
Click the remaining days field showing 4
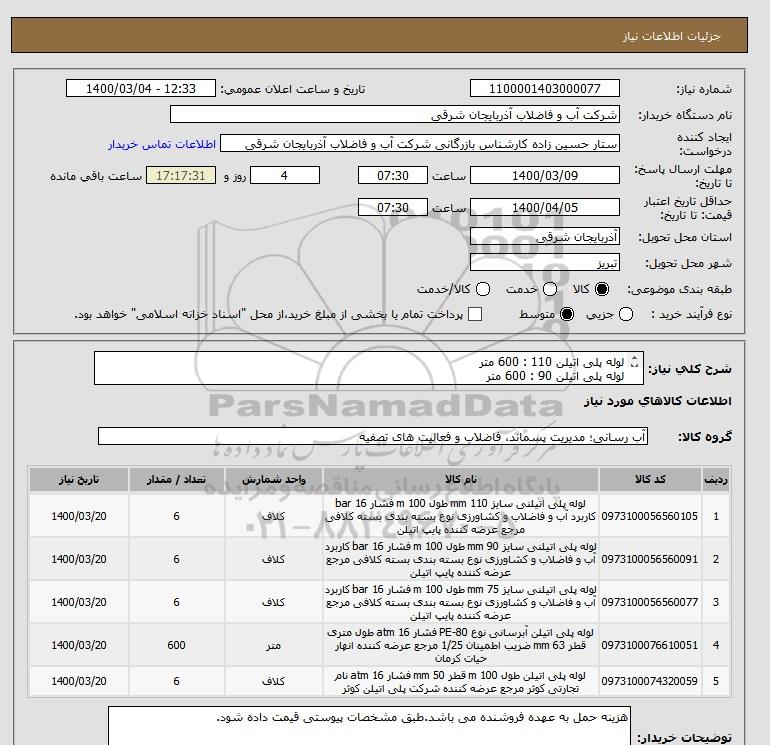pyautogui.click(x=285, y=175)
